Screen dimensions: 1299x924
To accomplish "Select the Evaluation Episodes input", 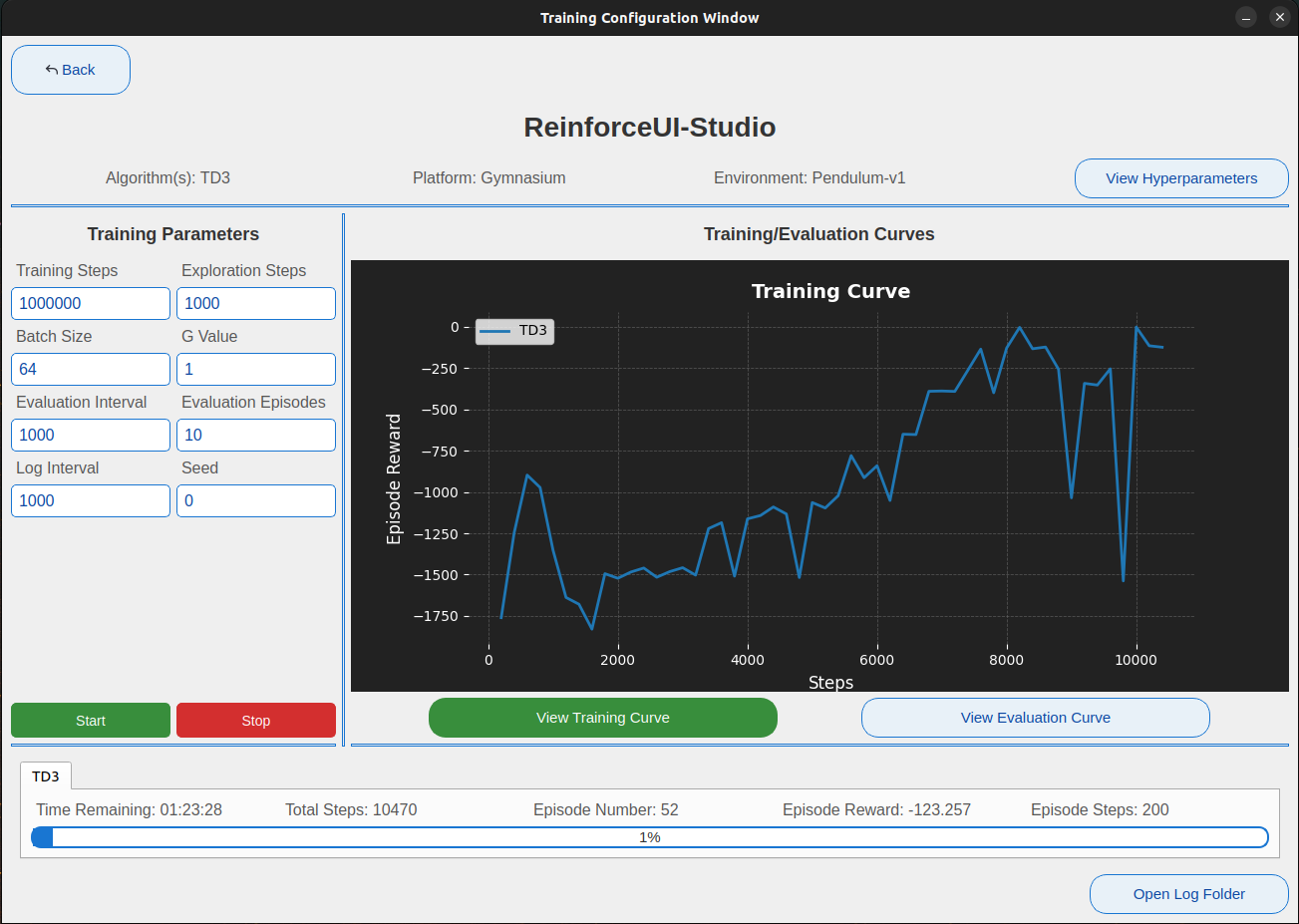I will (x=255, y=435).
